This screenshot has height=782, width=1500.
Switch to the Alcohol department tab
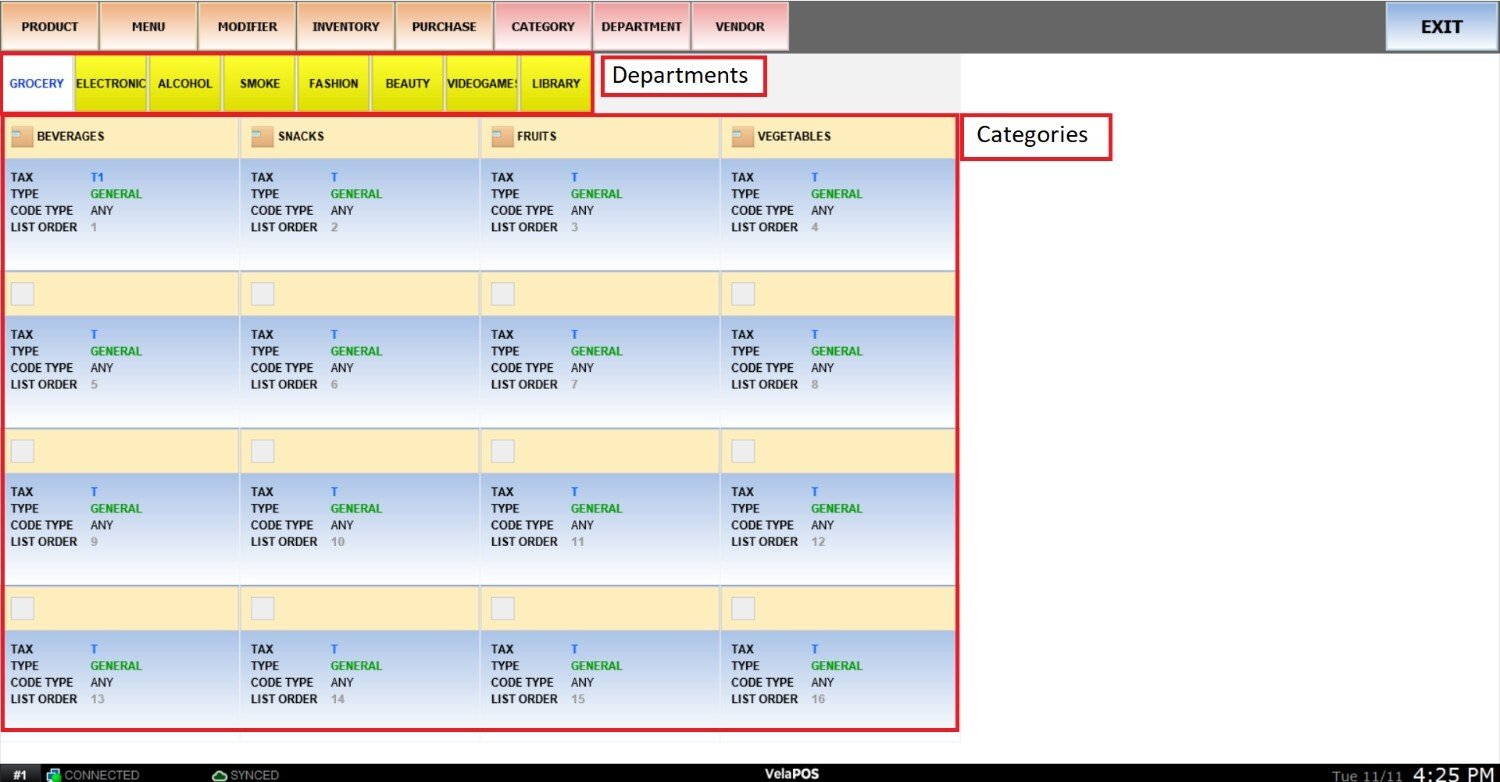185,84
